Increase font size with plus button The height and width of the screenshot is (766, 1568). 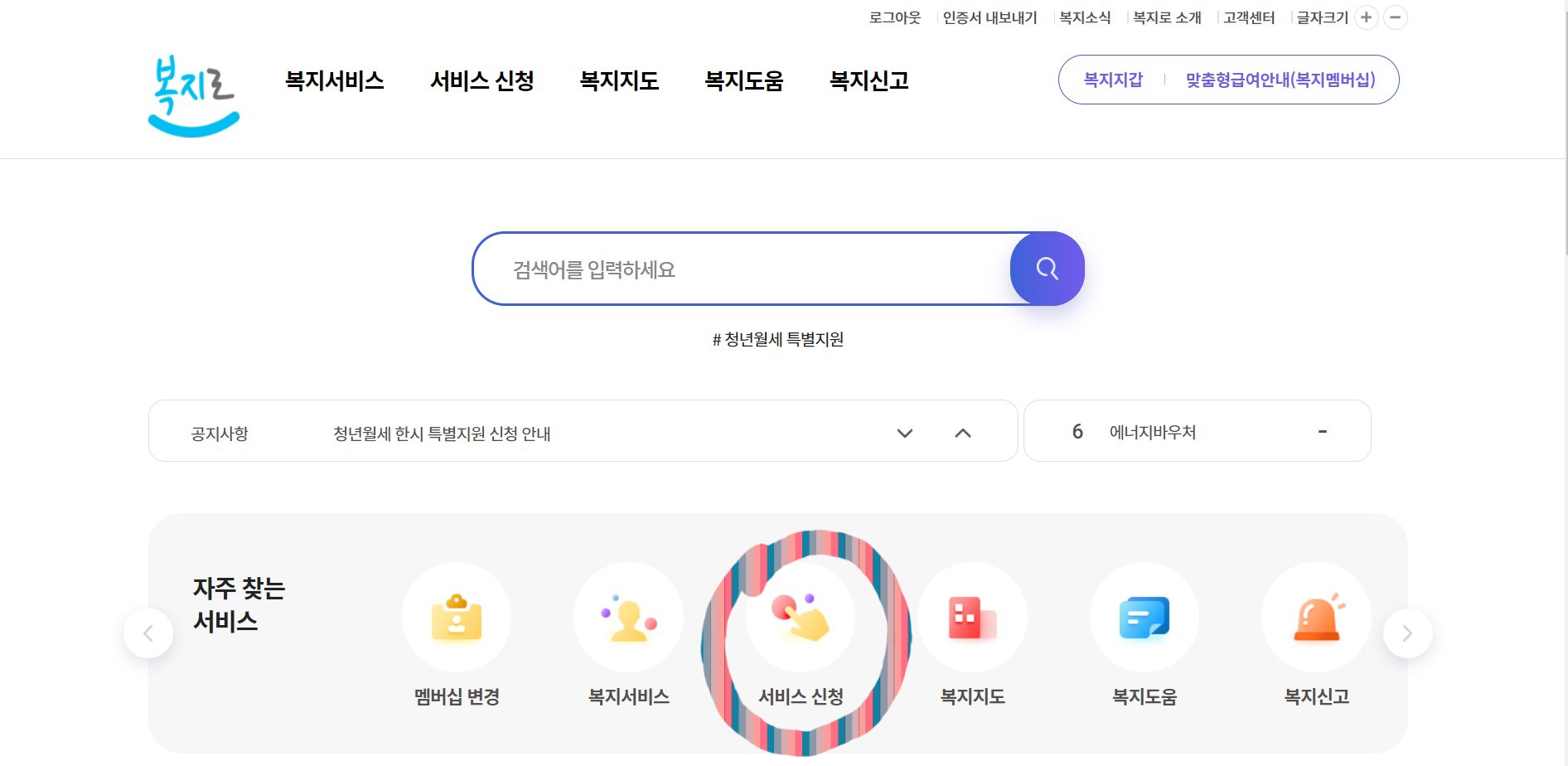(x=1367, y=17)
